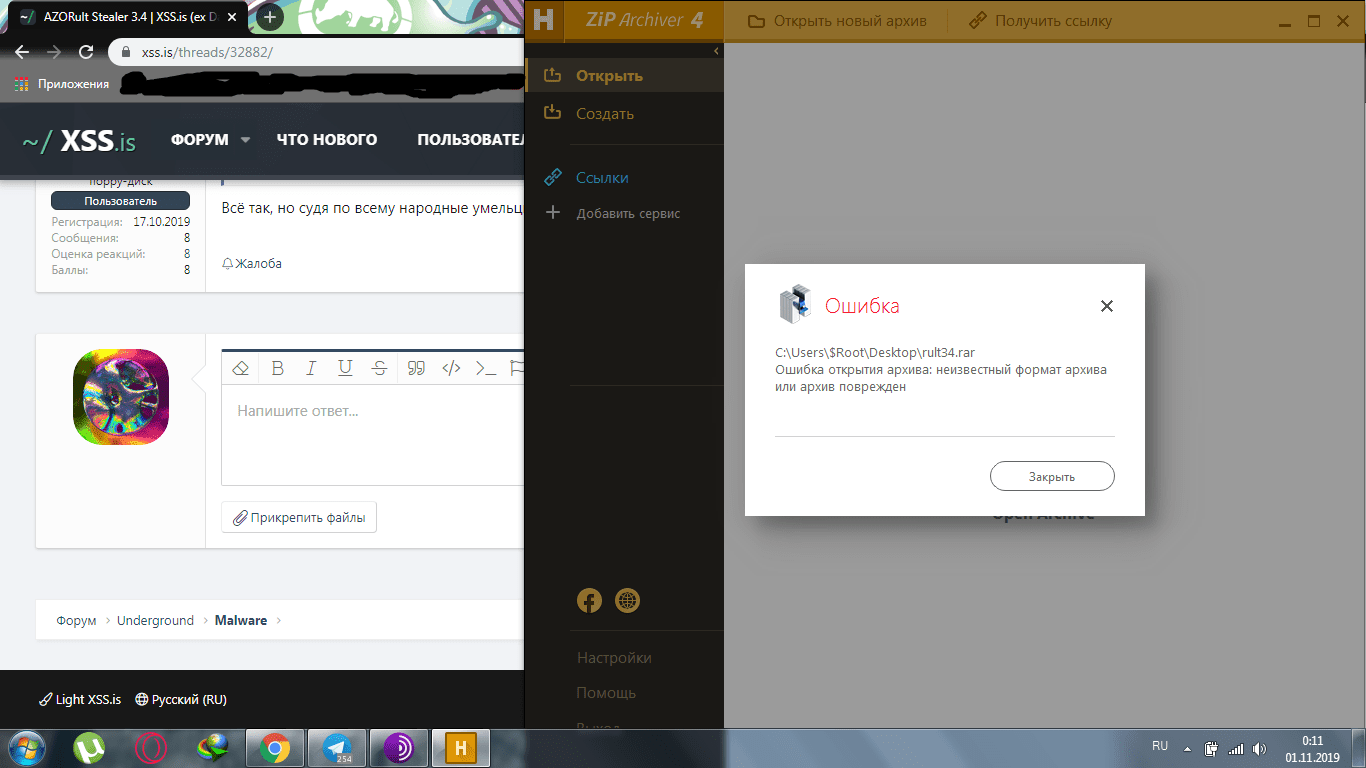Screen dimensions: 1366x768
Task: Click the globe website icon in archiver sidebar
Action: click(627, 600)
